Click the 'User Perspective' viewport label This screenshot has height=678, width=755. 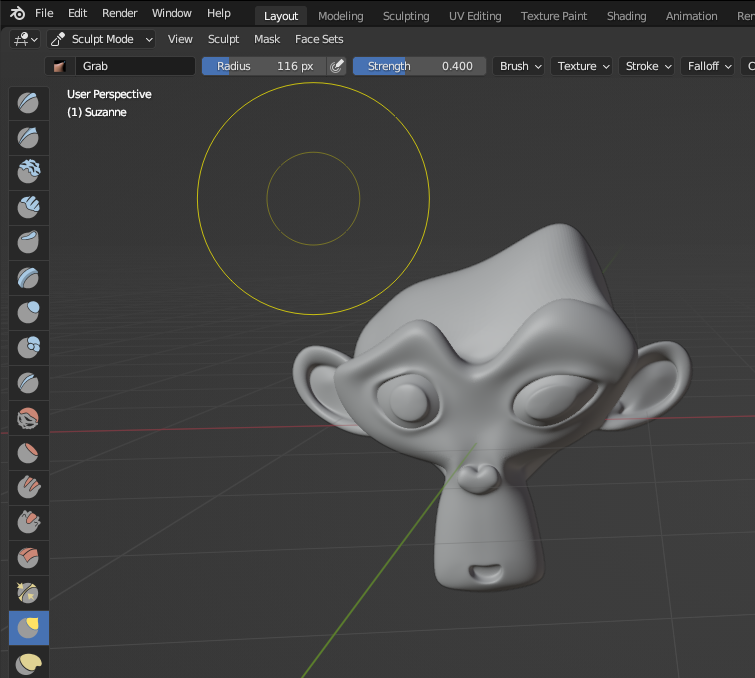coord(109,94)
